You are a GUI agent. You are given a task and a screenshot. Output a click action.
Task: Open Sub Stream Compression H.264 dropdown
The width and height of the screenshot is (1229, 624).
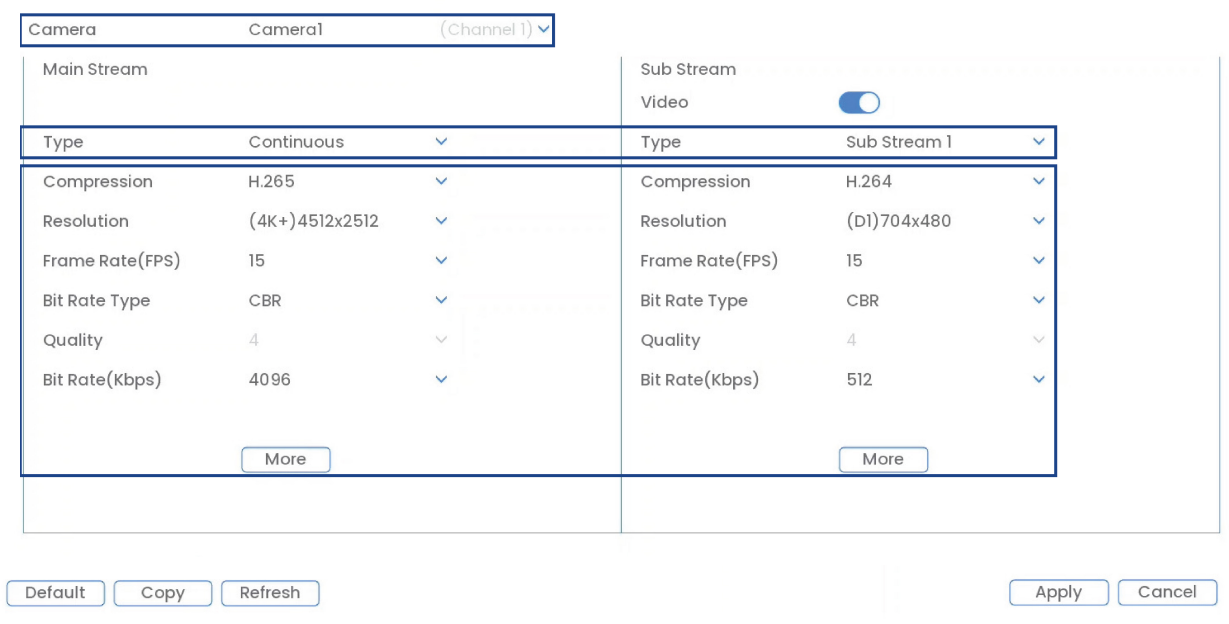(x=1038, y=182)
